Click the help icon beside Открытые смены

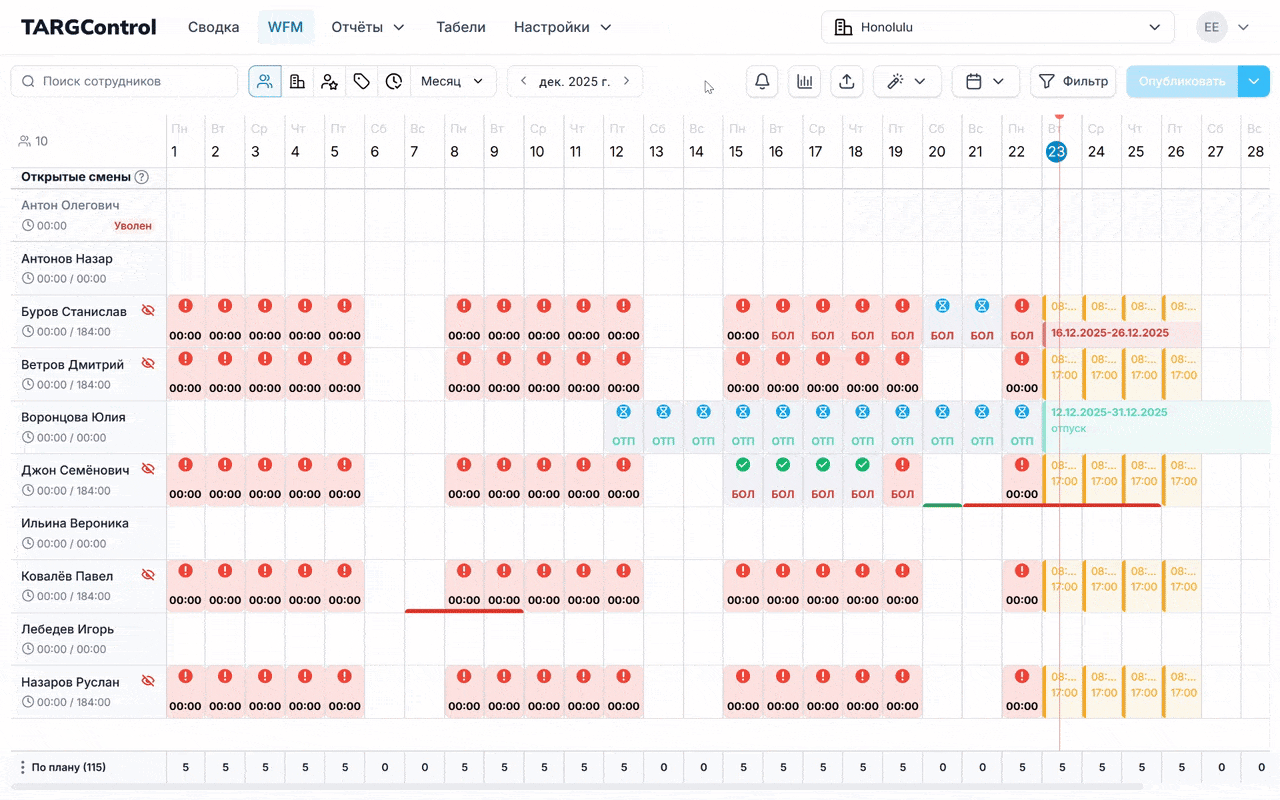click(142, 177)
